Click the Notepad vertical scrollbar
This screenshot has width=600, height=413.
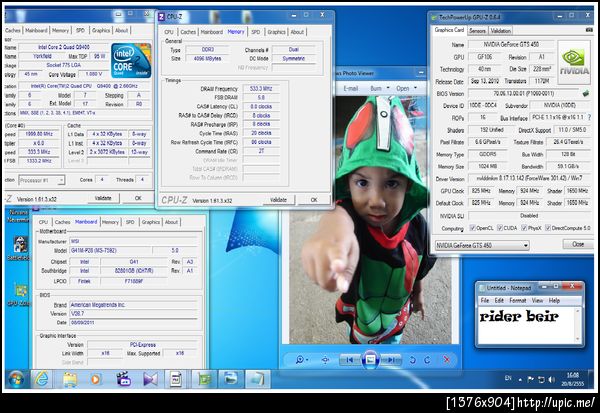578,325
